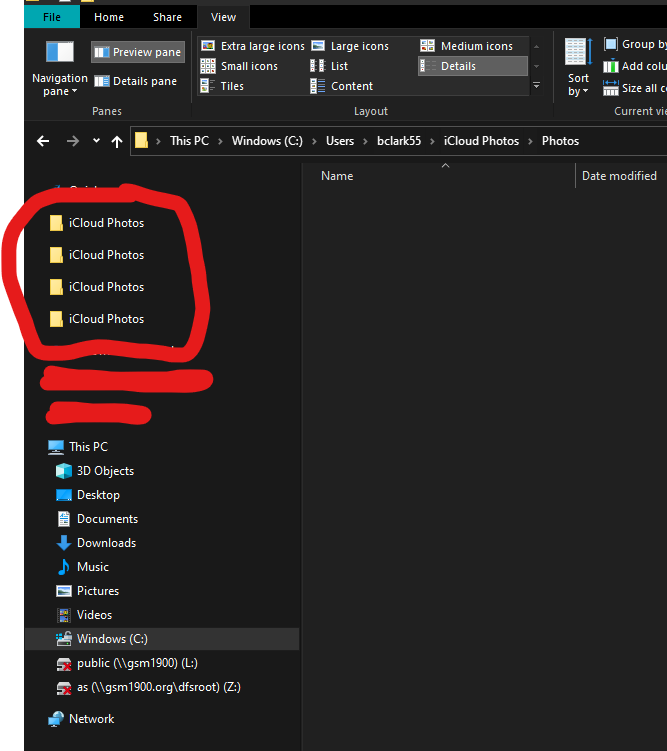The image size is (667, 751).
Task: Switch to List layout
Action: tap(329, 66)
